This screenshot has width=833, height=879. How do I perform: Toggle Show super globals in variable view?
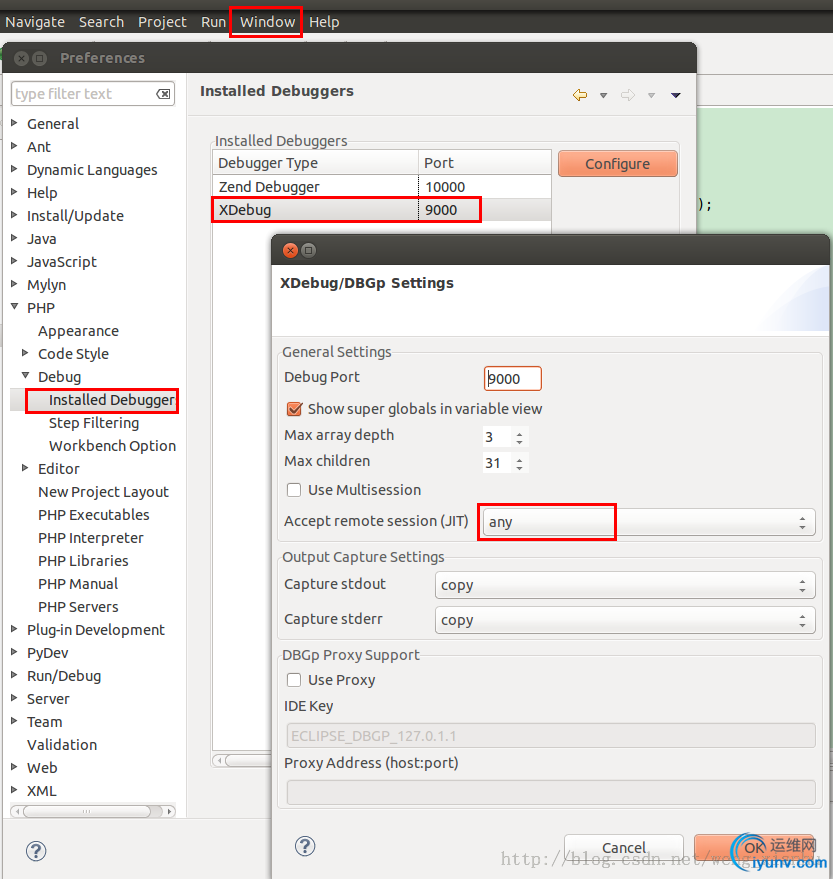294,409
